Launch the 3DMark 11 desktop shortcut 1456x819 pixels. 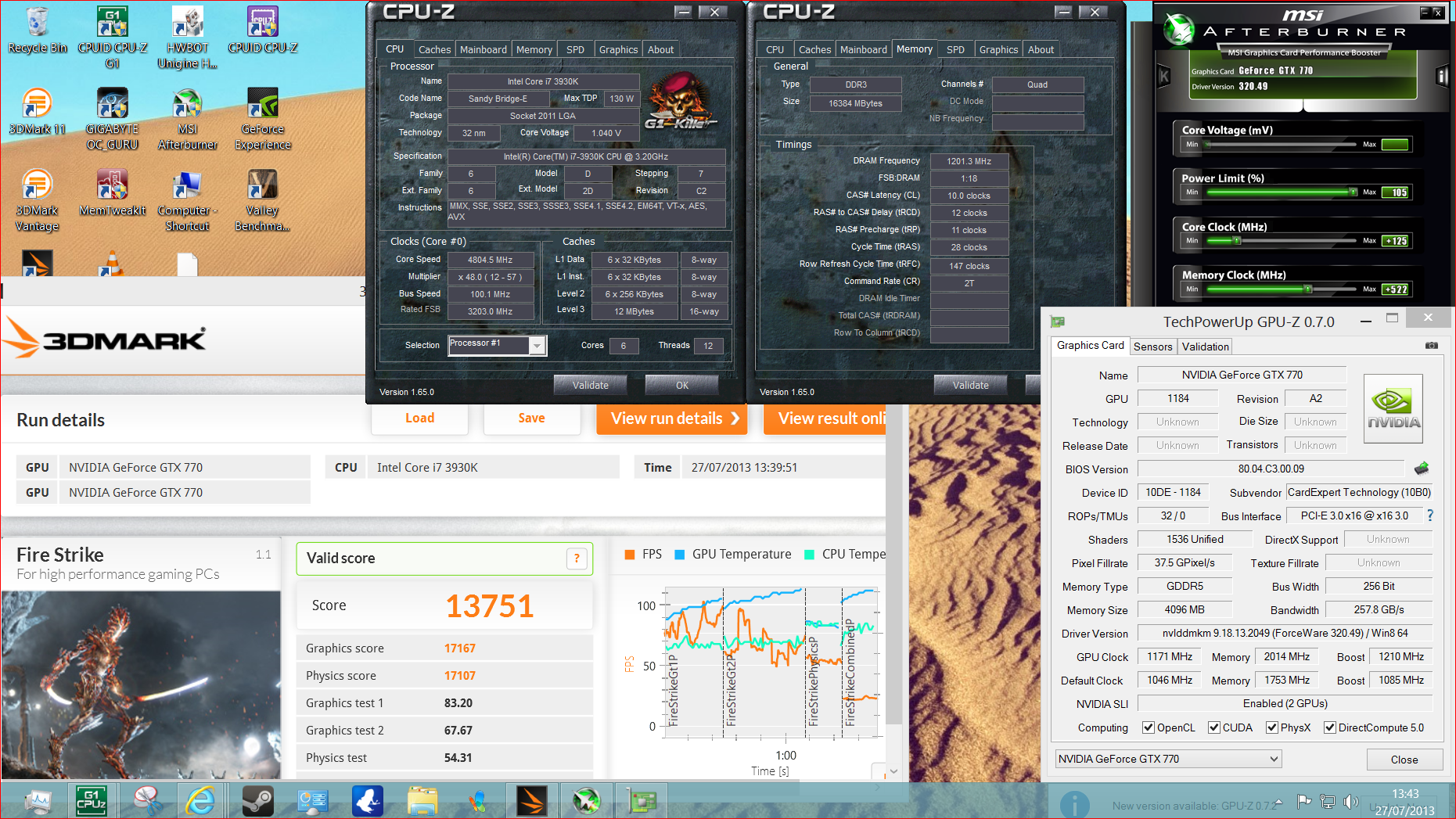tap(37, 112)
